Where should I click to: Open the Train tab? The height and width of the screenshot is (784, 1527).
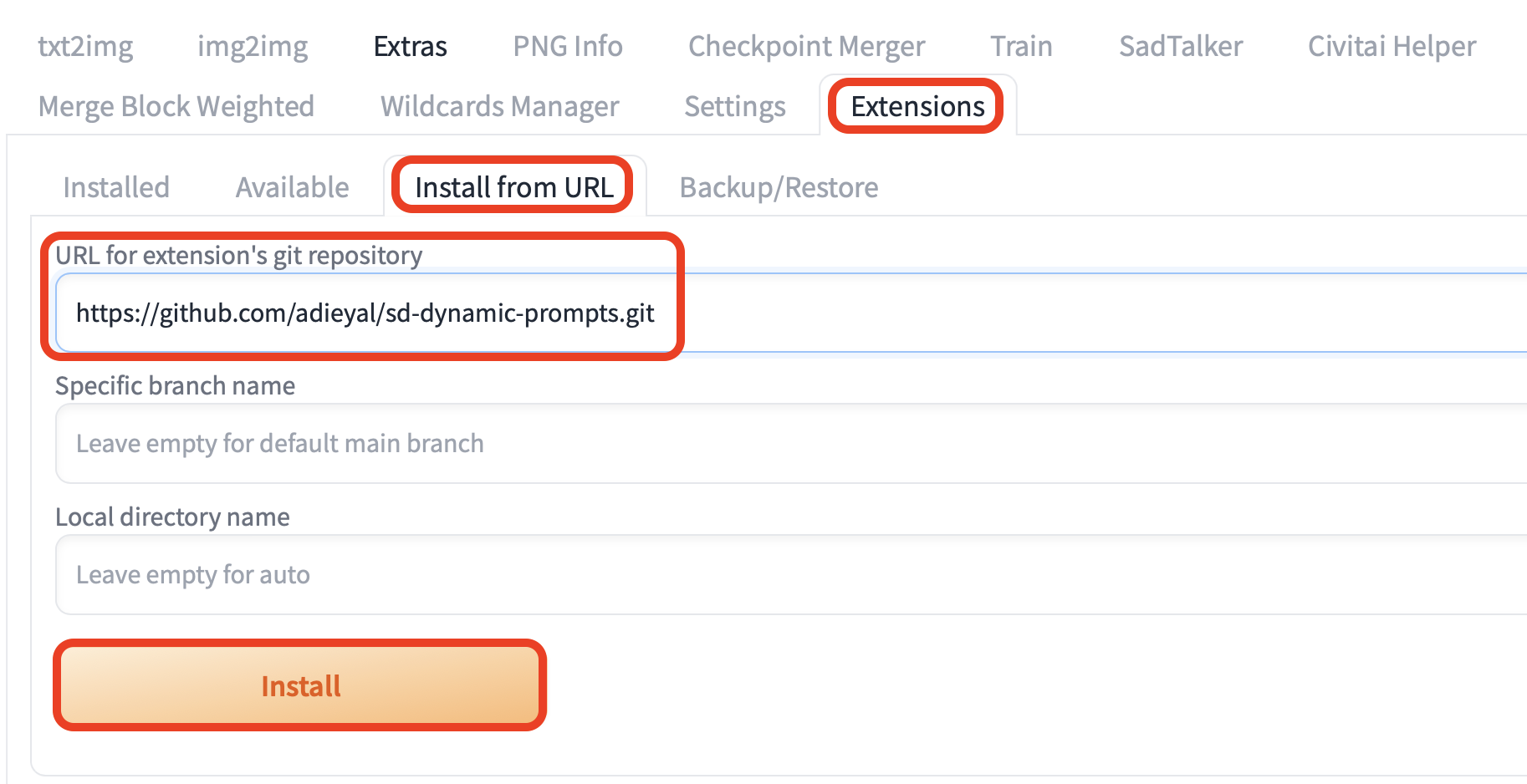(1021, 47)
